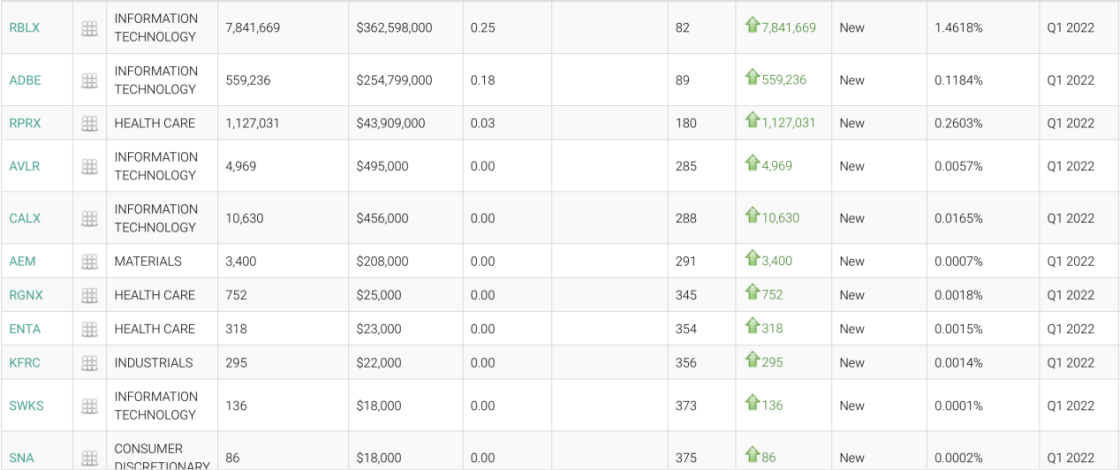Open the SWKS stock link
Screen dimensions: 1120x470
[26, 407]
